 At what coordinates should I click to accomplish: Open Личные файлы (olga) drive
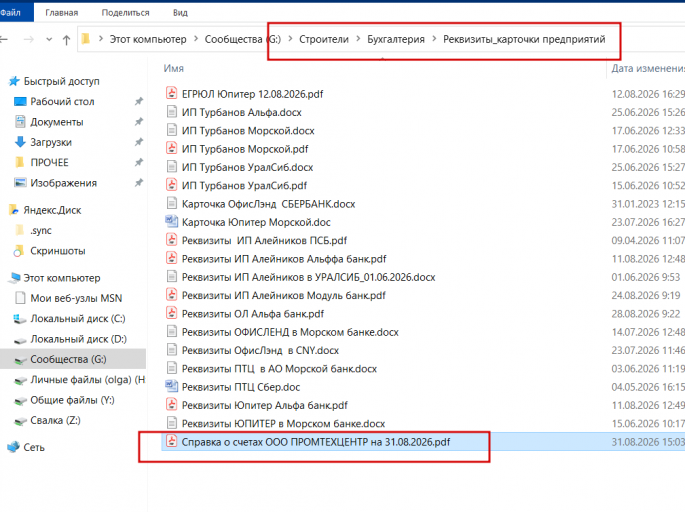87,380
